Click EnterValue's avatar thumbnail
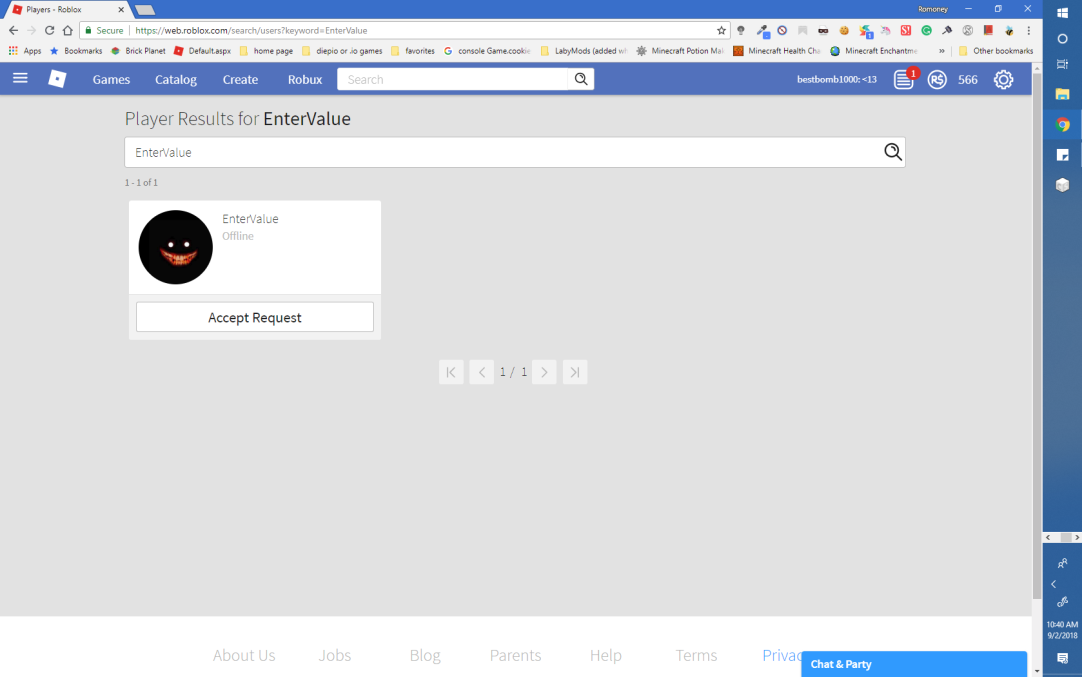 coord(175,247)
